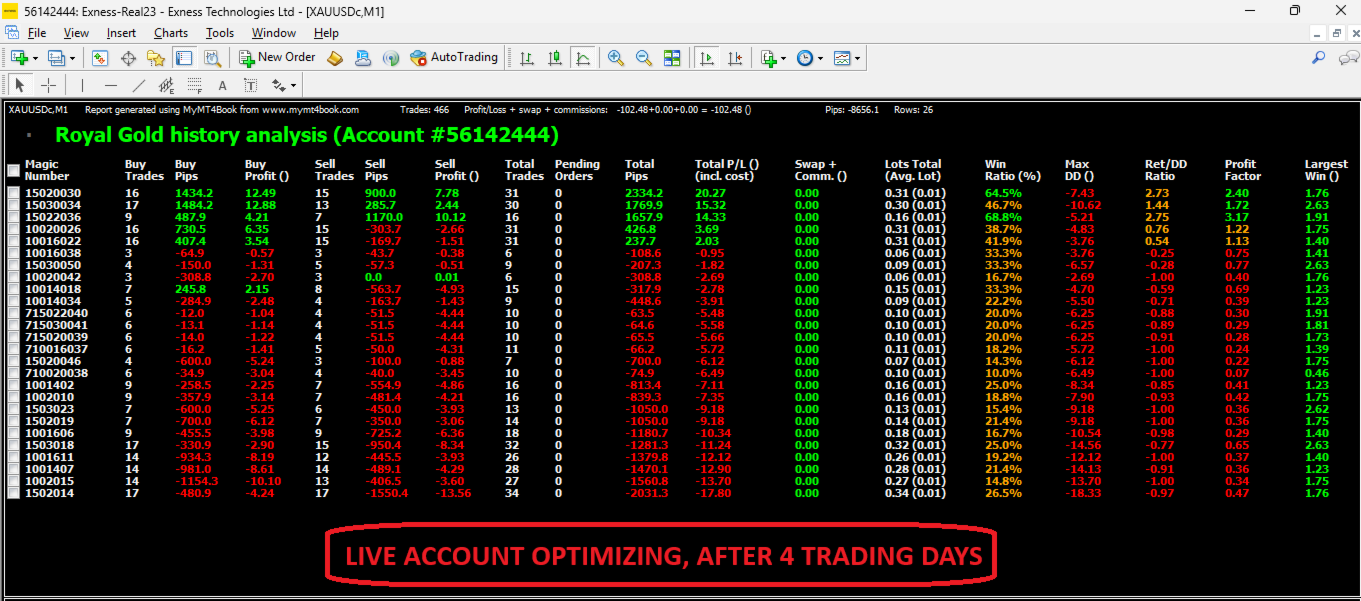This screenshot has width=1361, height=601.
Task: Toggle Chart Shift icon
Action: (736, 58)
